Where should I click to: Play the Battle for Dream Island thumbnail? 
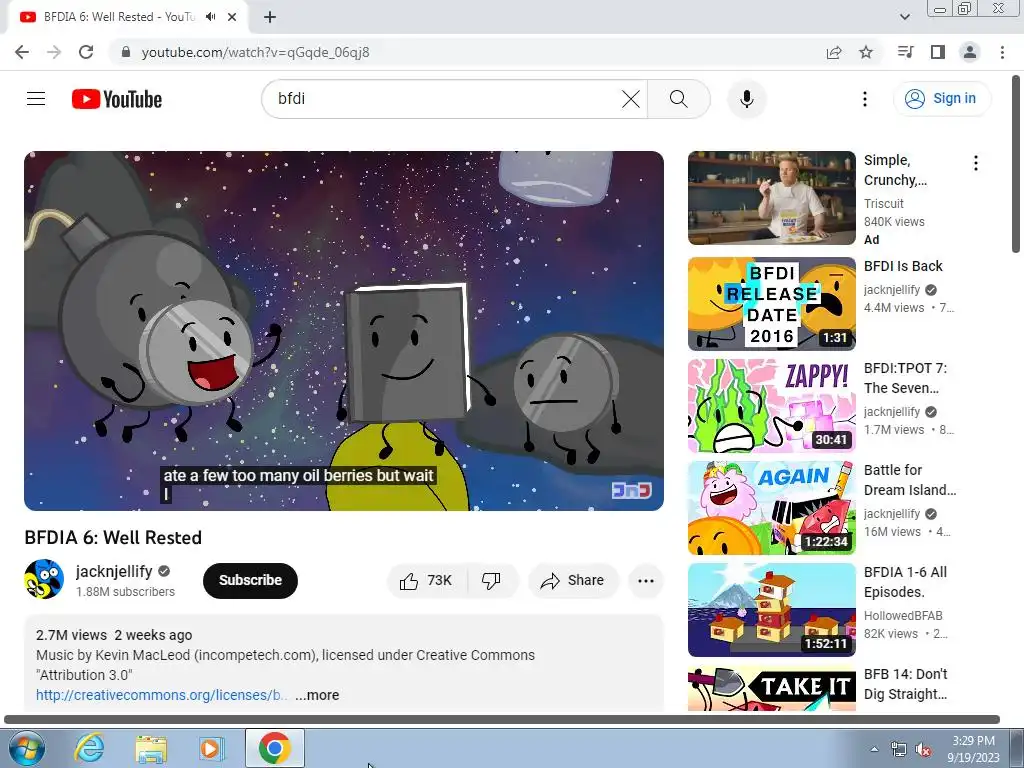click(x=771, y=507)
